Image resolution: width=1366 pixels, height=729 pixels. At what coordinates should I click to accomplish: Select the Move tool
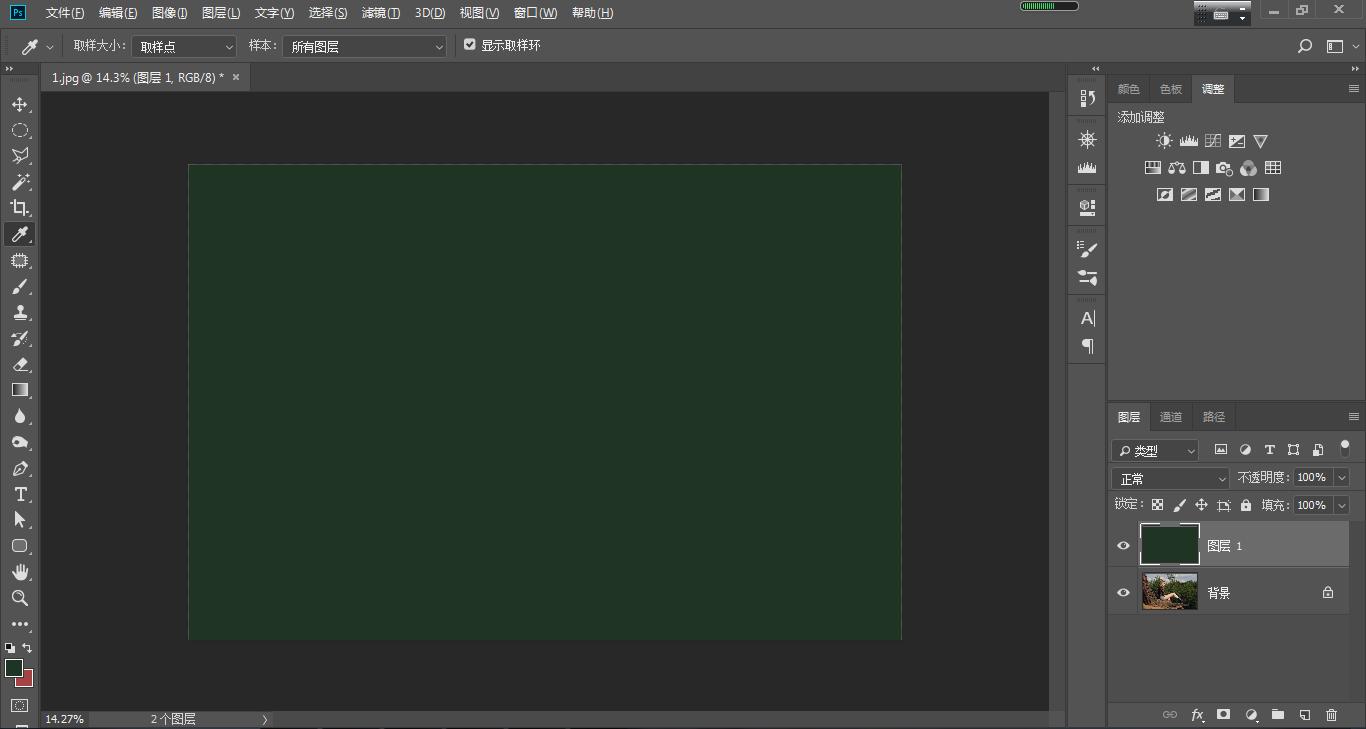tap(19, 105)
